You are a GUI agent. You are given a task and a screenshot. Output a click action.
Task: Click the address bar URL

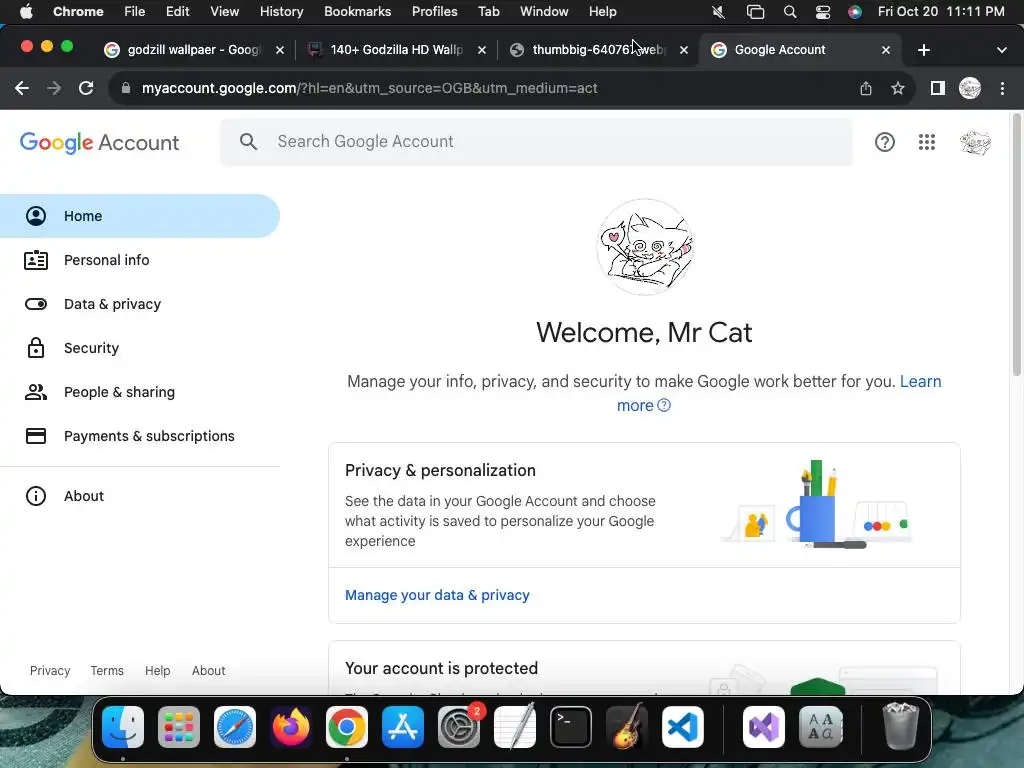click(x=369, y=88)
